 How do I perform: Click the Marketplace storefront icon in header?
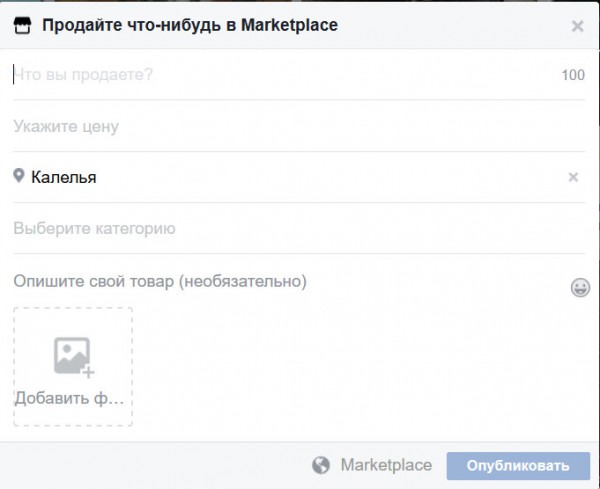23,25
